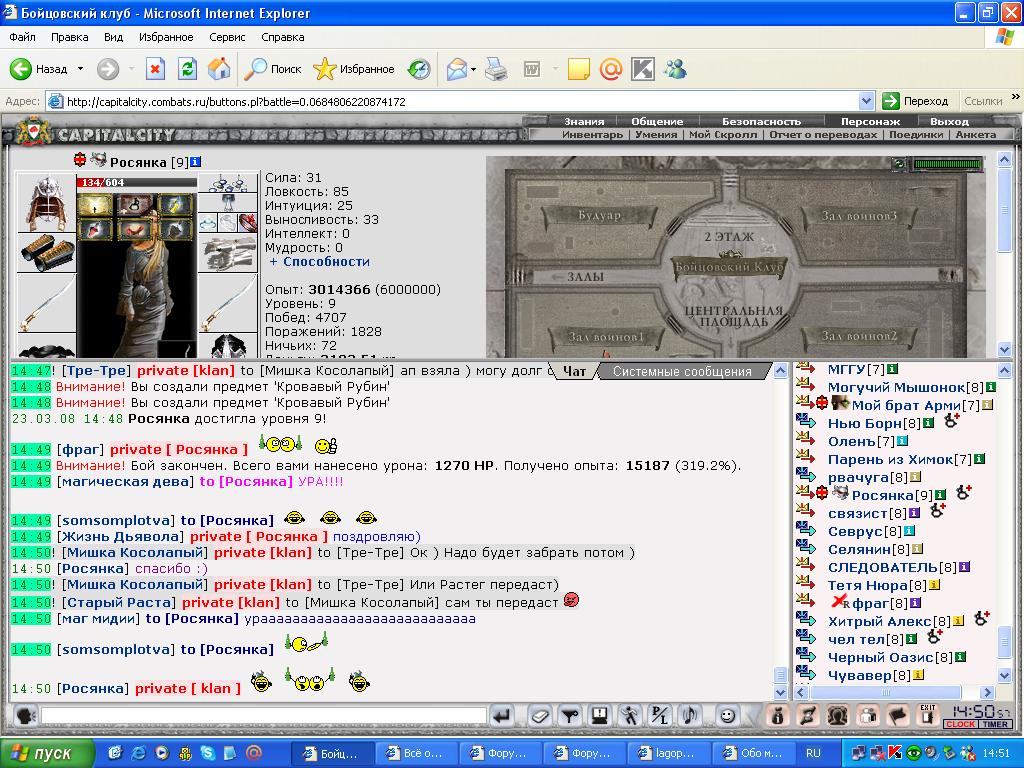This screenshot has width=1024, height=768.
Task: Click the IE Home button
Action: click(219, 69)
